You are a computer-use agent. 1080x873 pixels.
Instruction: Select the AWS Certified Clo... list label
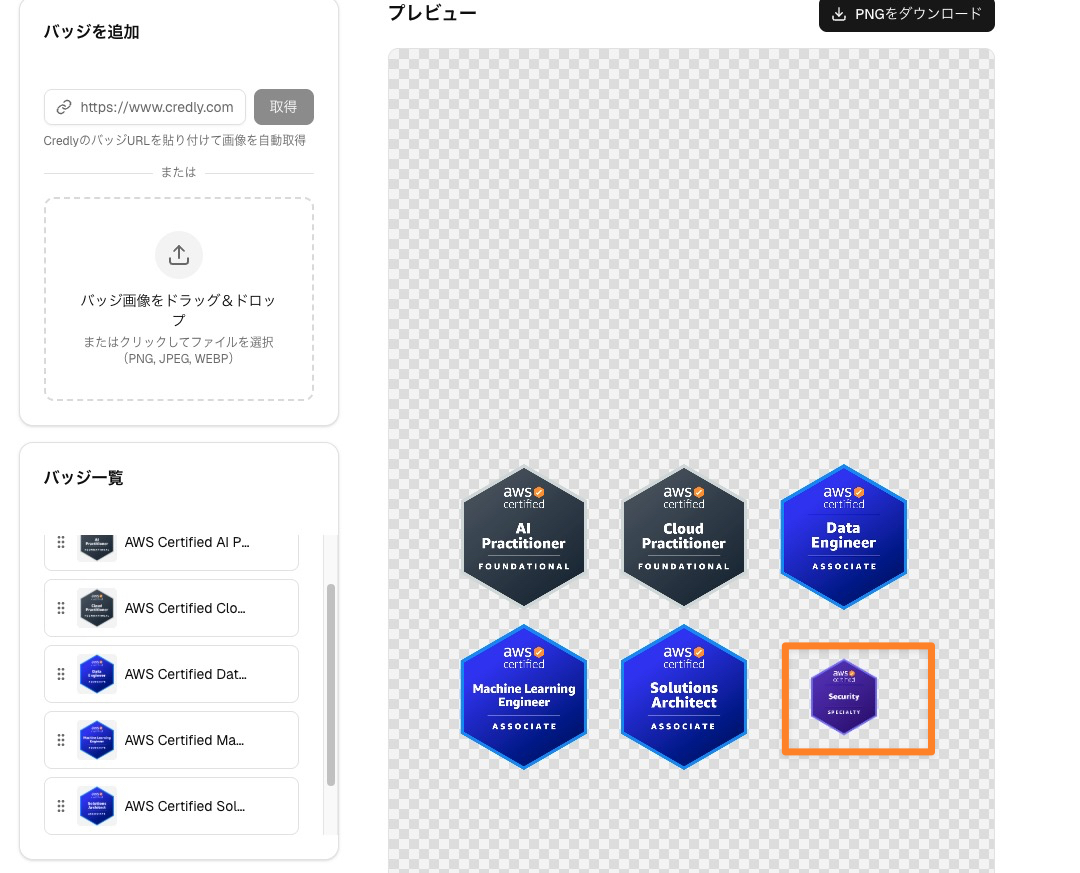point(185,608)
